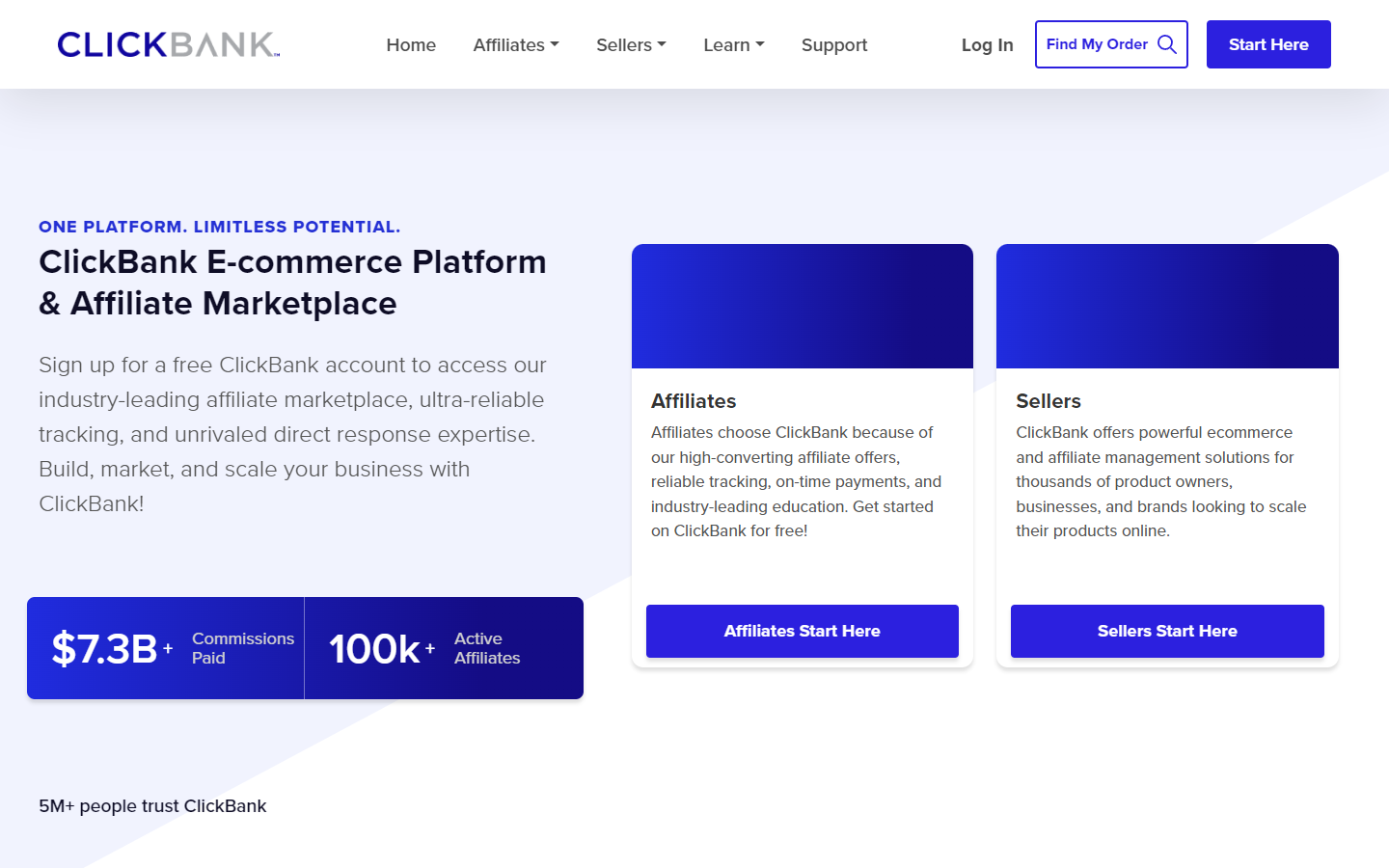Click the Find My Order button
Image resolution: width=1389 pixels, height=868 pixels.
coord(1111,44)
